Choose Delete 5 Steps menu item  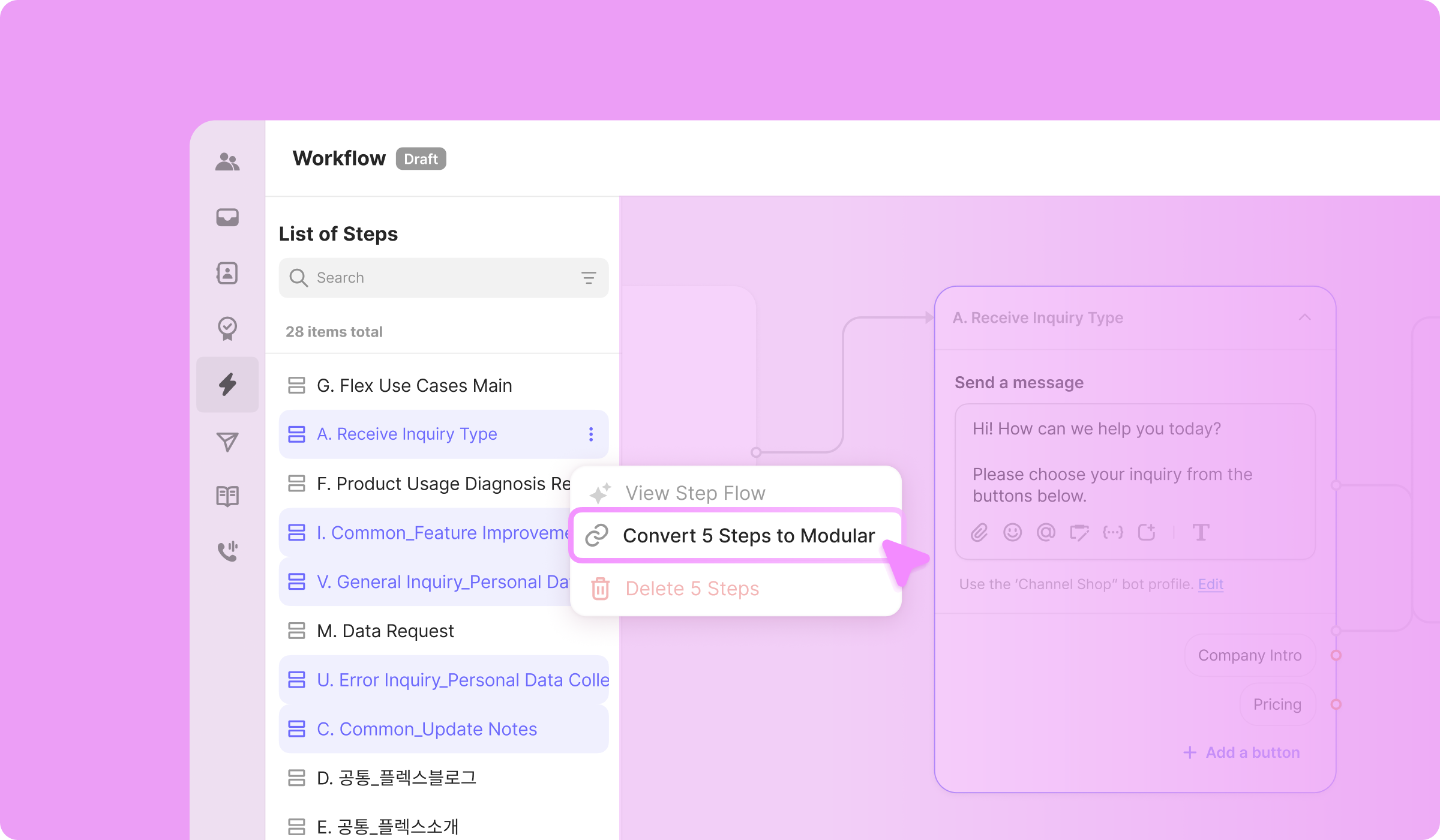click(692, 589)
